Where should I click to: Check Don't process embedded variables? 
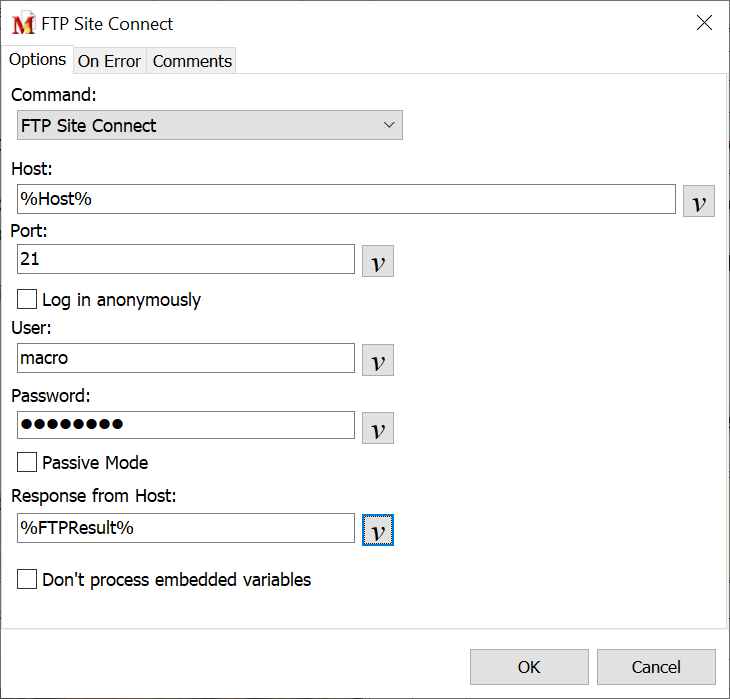click(28, 579)
